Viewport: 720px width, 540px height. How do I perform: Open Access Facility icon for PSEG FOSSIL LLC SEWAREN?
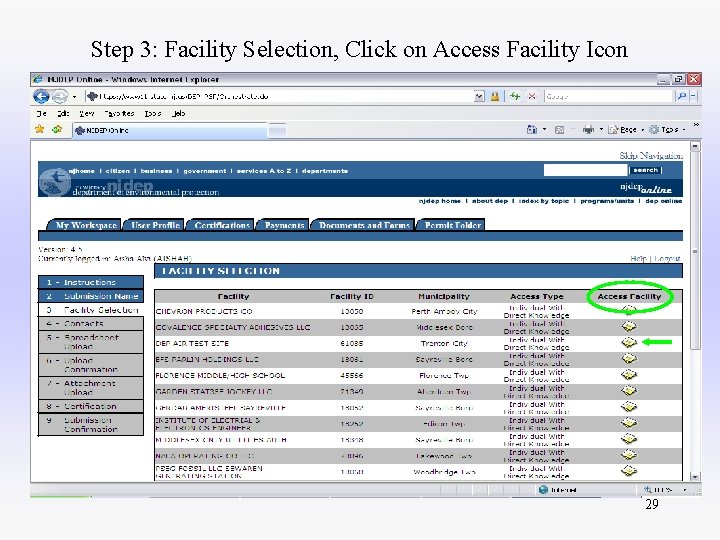pyautogui.click(x=629, y=471)
